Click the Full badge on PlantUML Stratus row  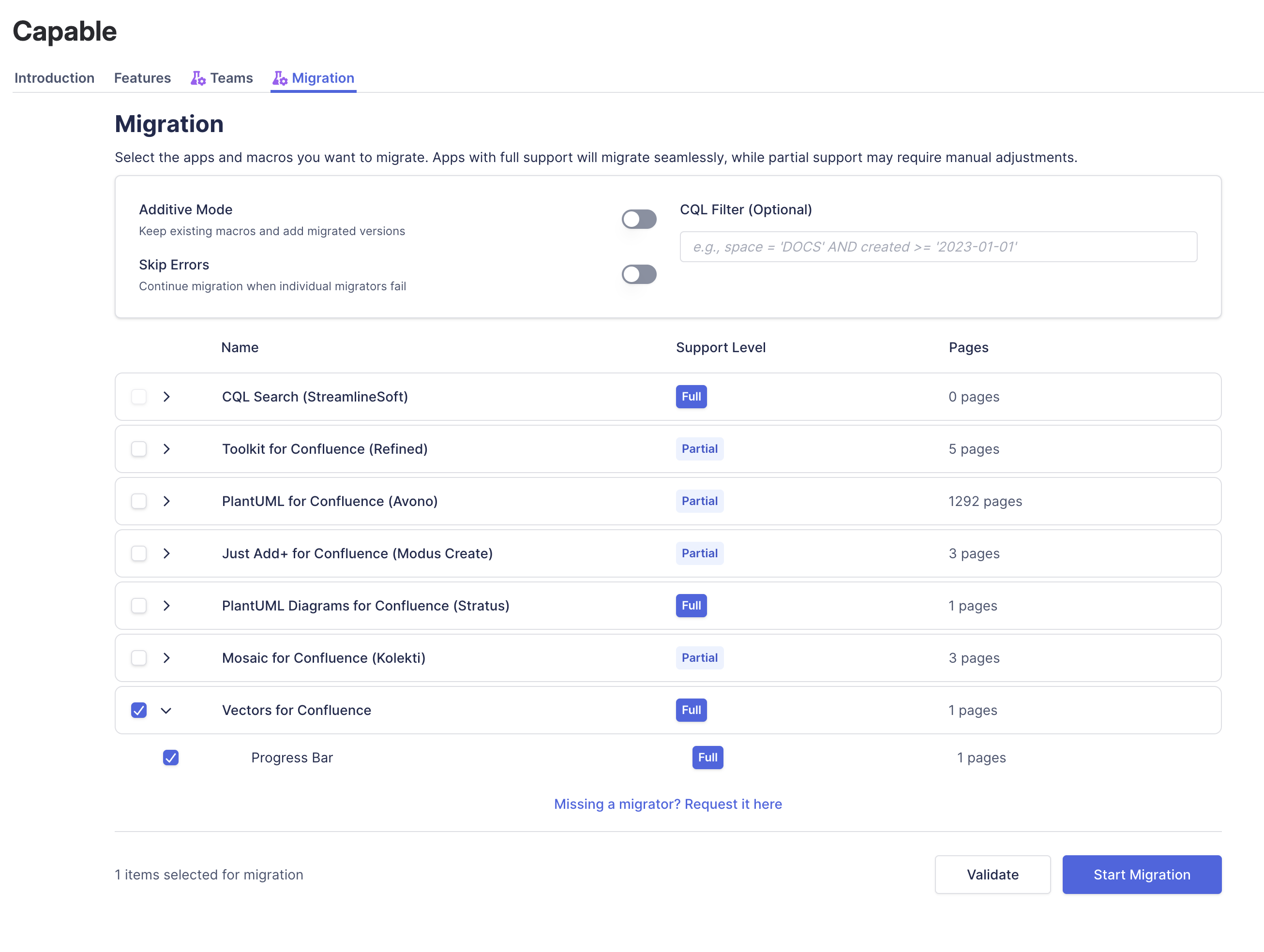(691, 606)
